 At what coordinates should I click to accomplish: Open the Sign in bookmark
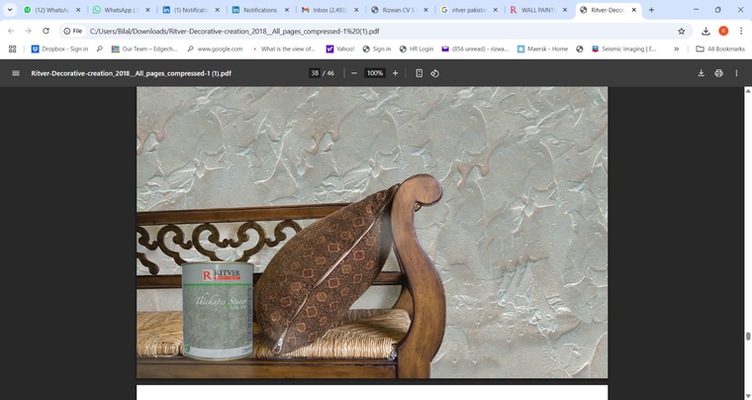coord(376,49)
